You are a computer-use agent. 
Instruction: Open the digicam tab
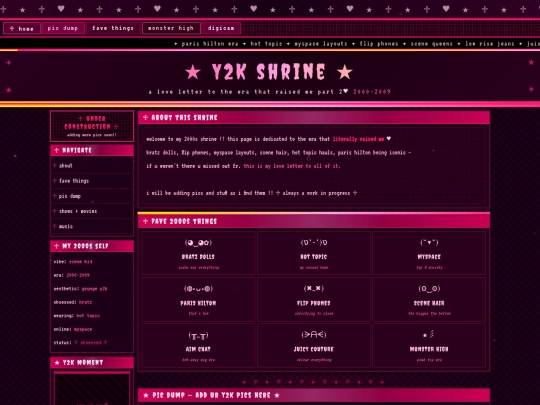pos(221,28)
